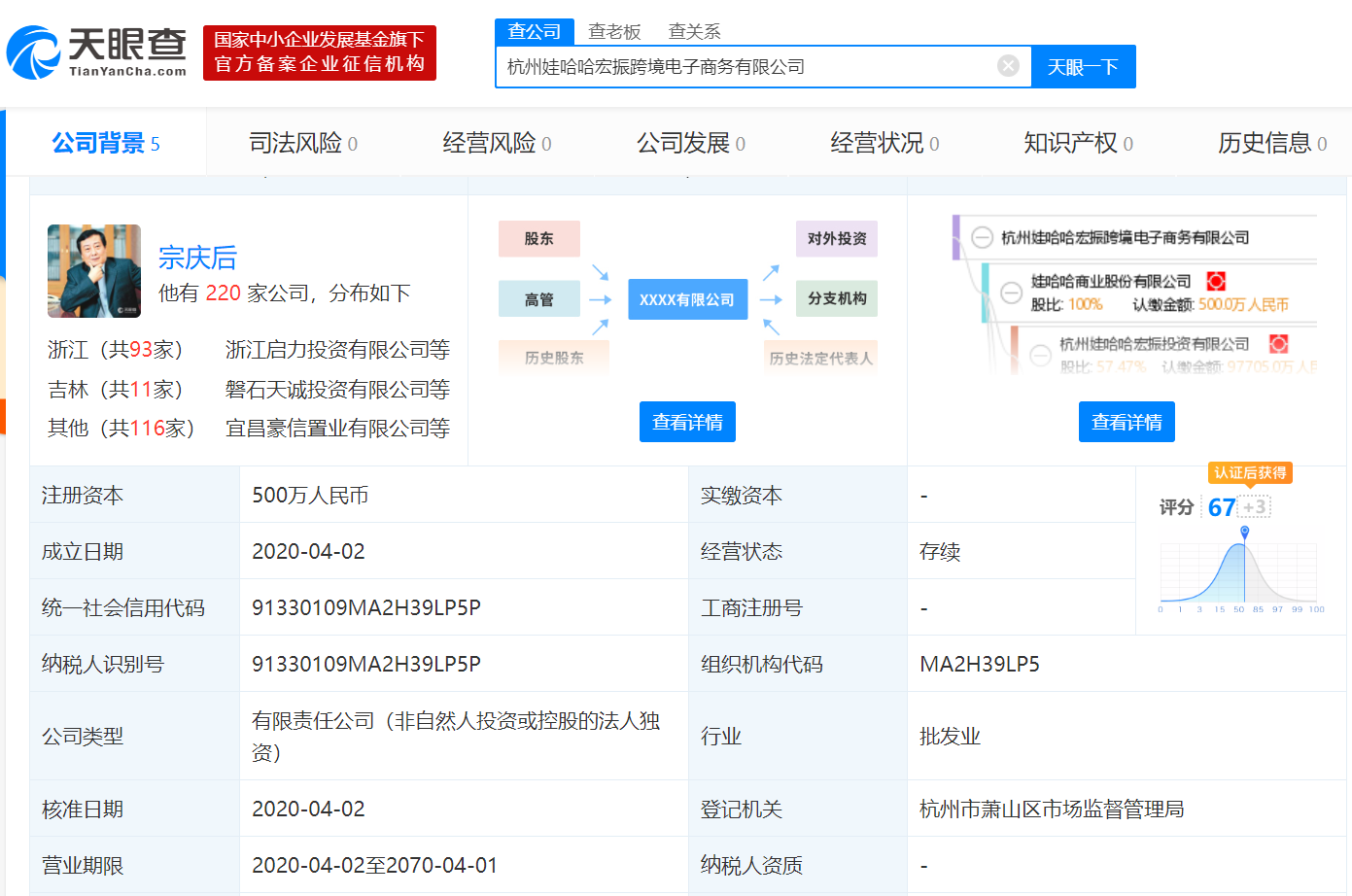Open 浙江启力投资有限公司等 link
1352x896 pixels.
[337, 350]
